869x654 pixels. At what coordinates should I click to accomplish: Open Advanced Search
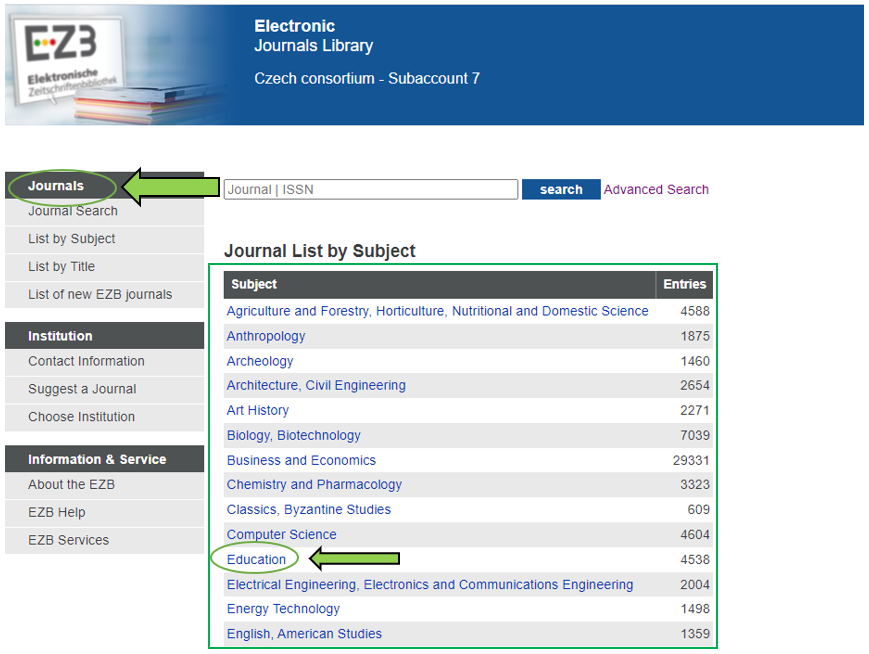656,190
